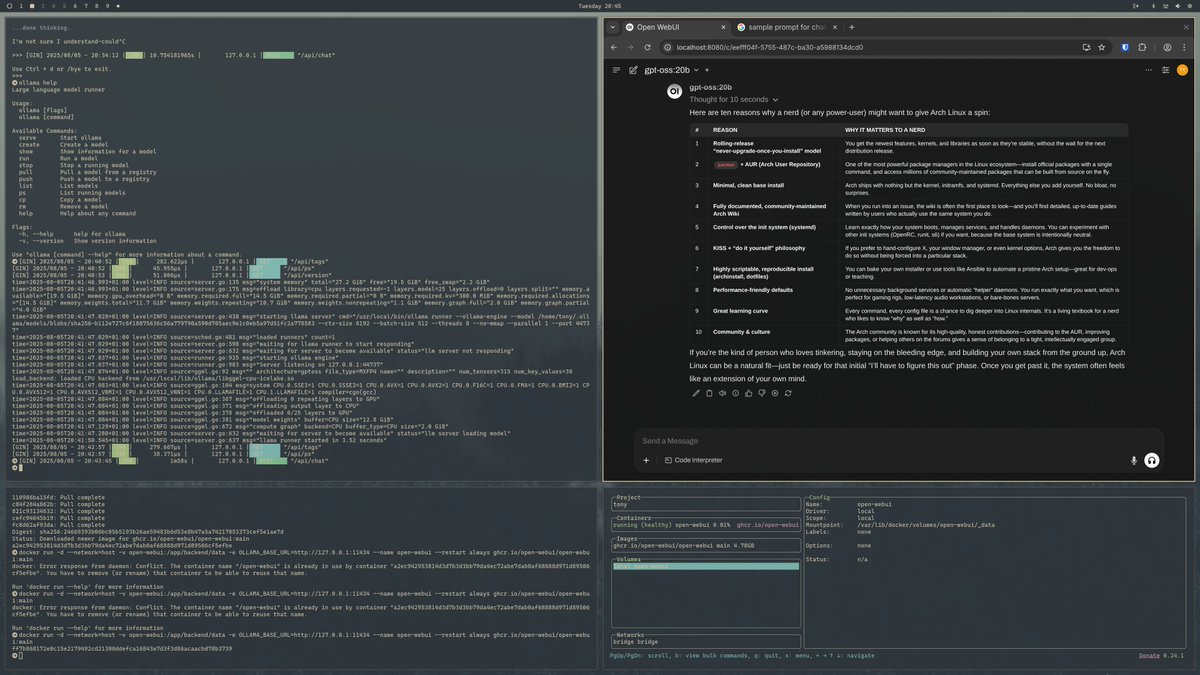Click the Donate link in lazydocker
Screen dimensions: 1200x675
pos(1150,656)
